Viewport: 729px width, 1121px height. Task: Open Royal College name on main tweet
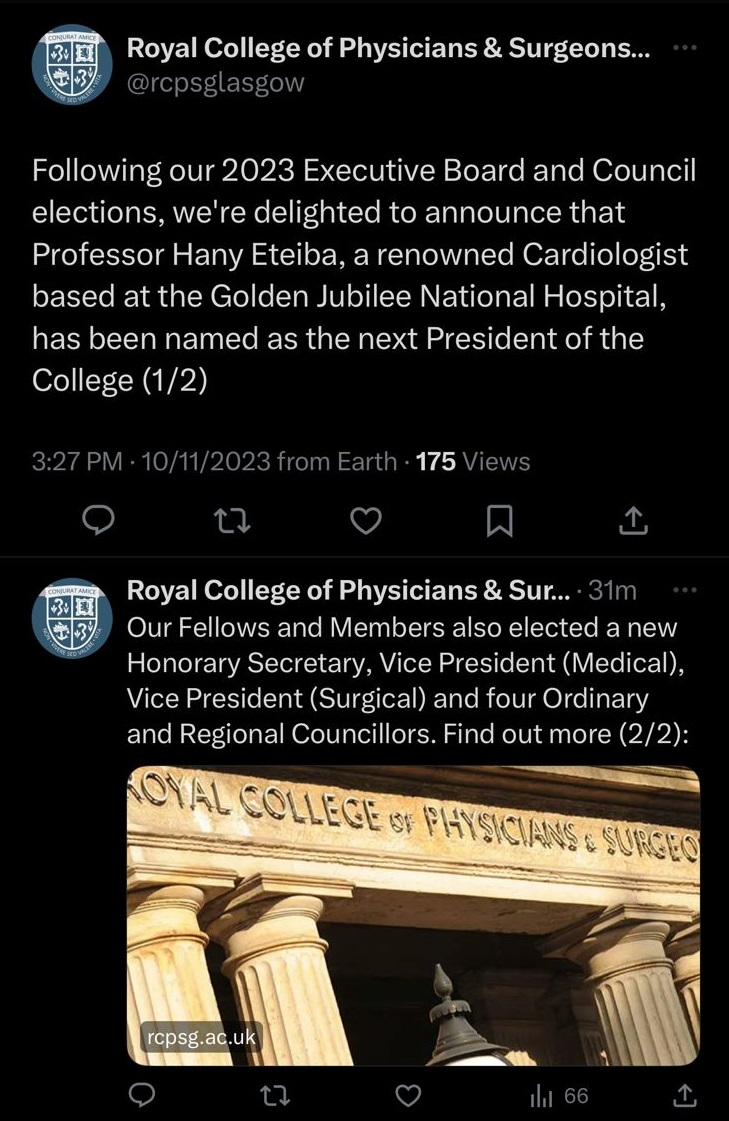point(388,48)
